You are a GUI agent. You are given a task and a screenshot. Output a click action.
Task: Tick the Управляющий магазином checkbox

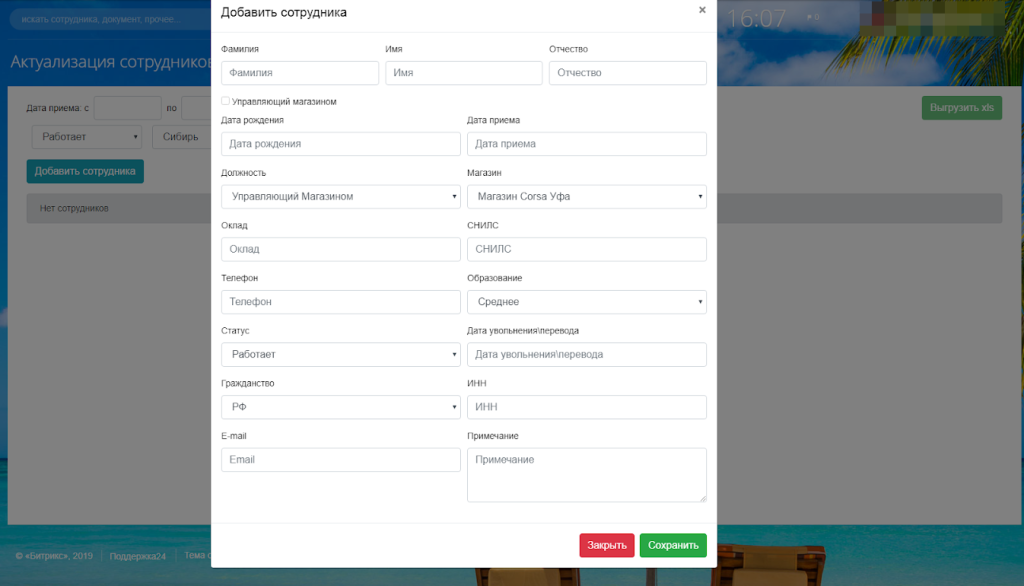tap(225, 101)
